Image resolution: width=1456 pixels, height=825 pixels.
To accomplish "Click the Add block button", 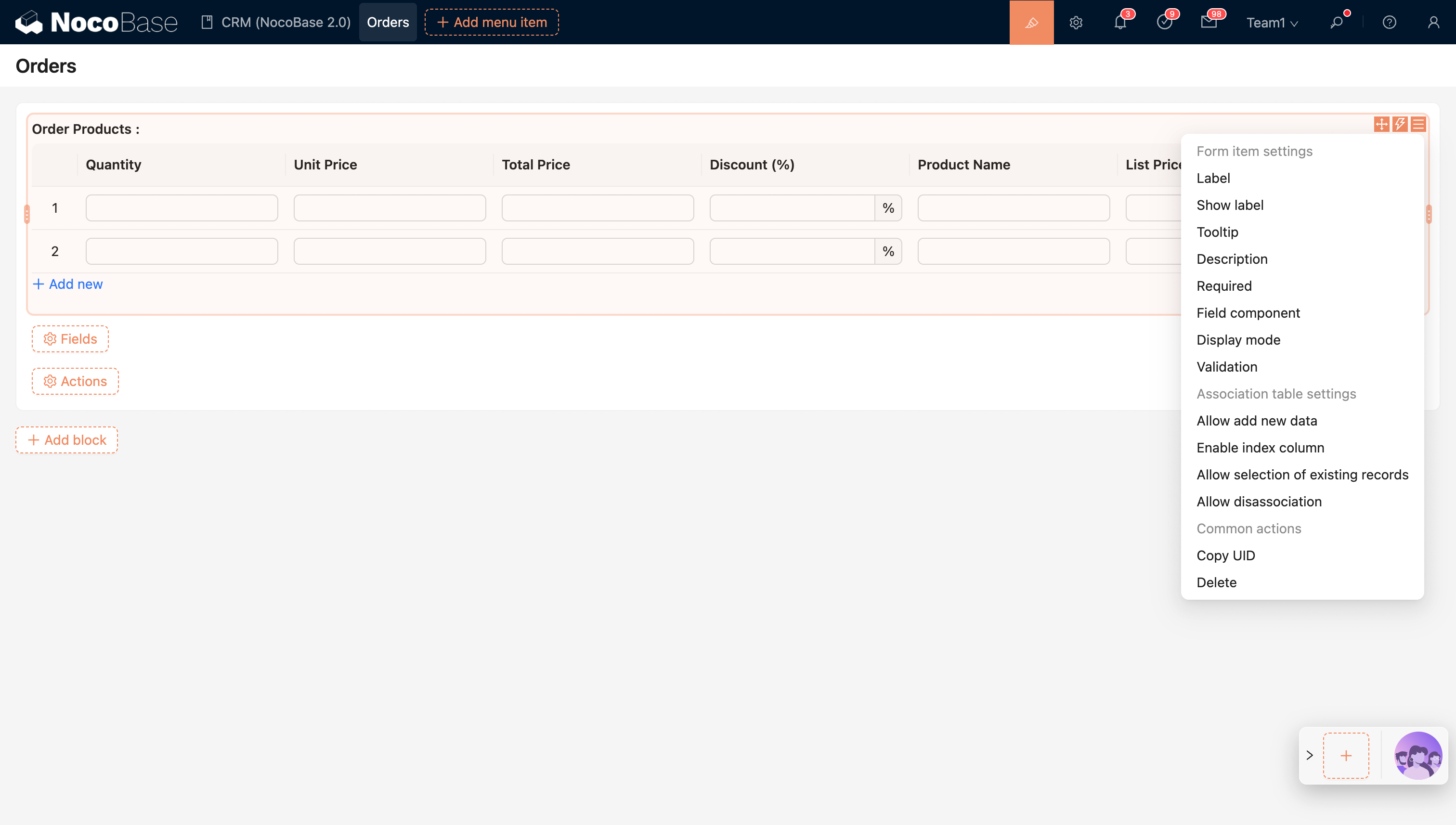I will [67, 440].
